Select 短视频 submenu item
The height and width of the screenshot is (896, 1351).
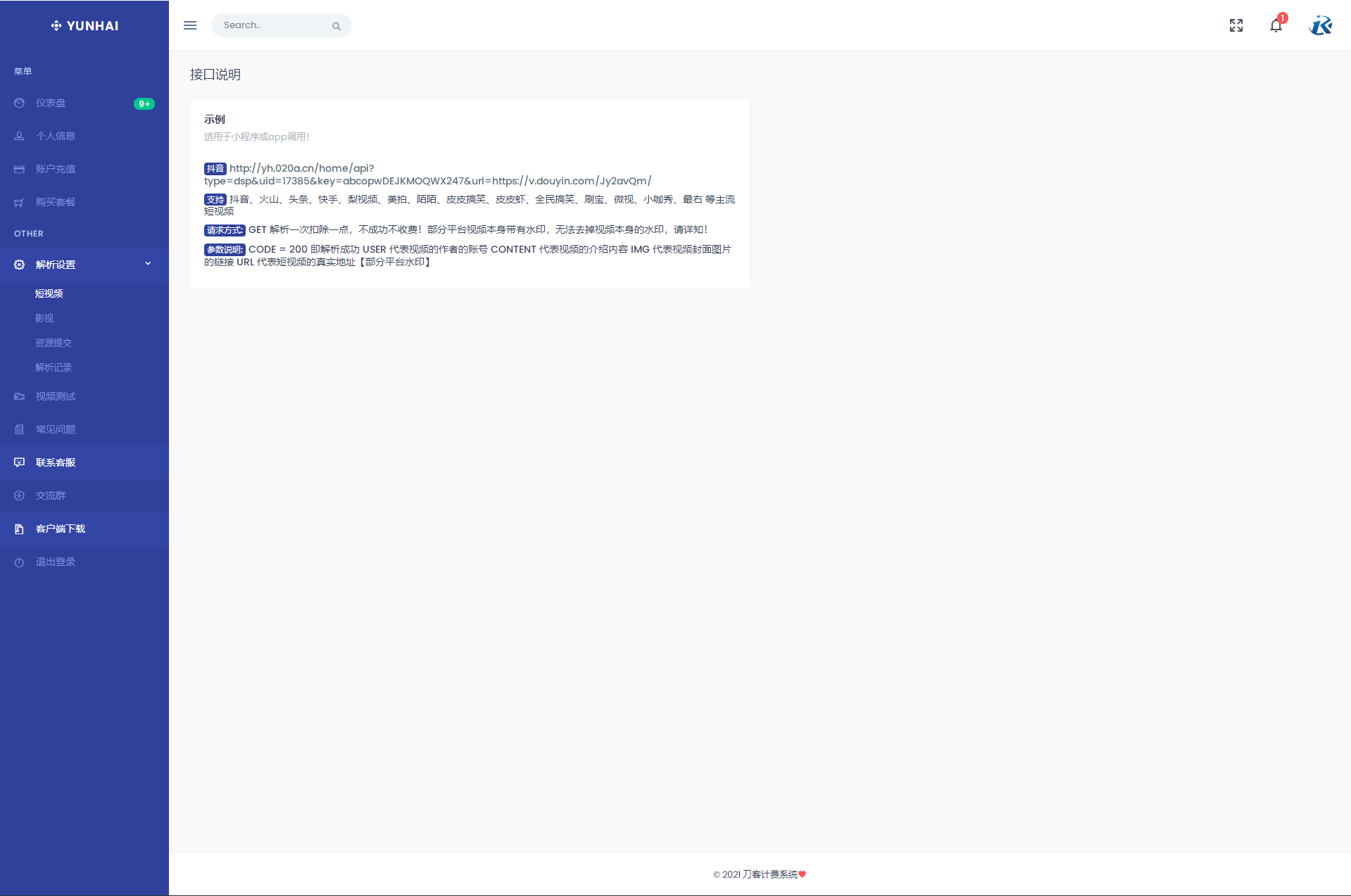pos(49,294)
